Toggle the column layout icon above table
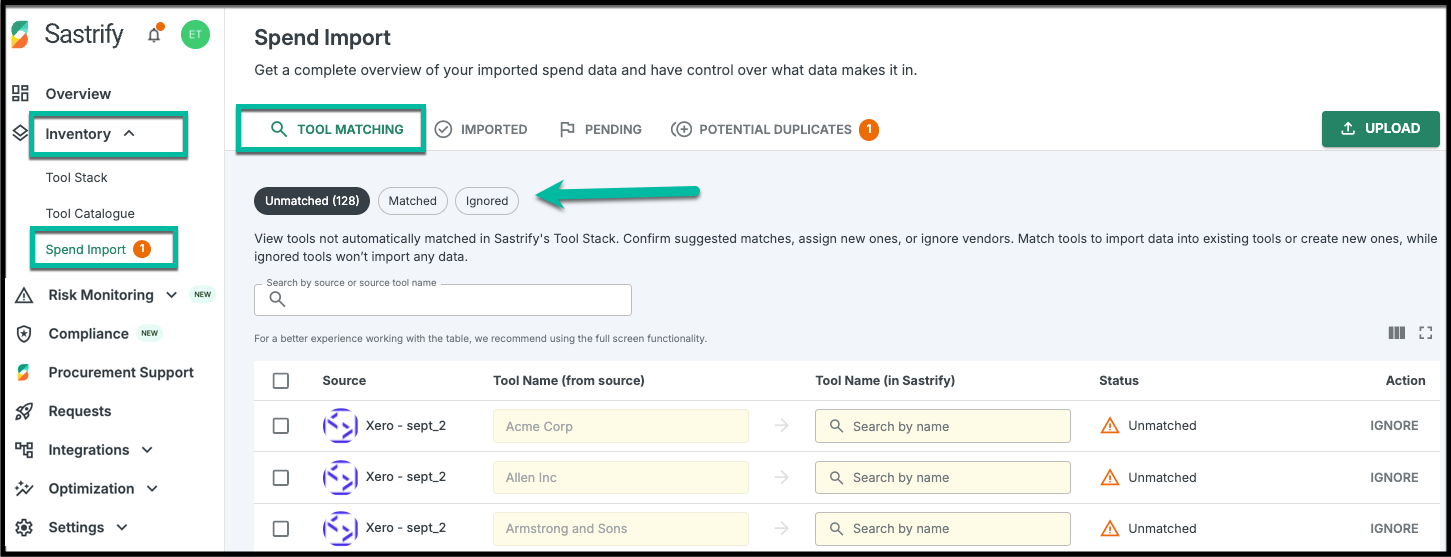The width and height of the screenshot is (1451, 557). [1397, 333]
